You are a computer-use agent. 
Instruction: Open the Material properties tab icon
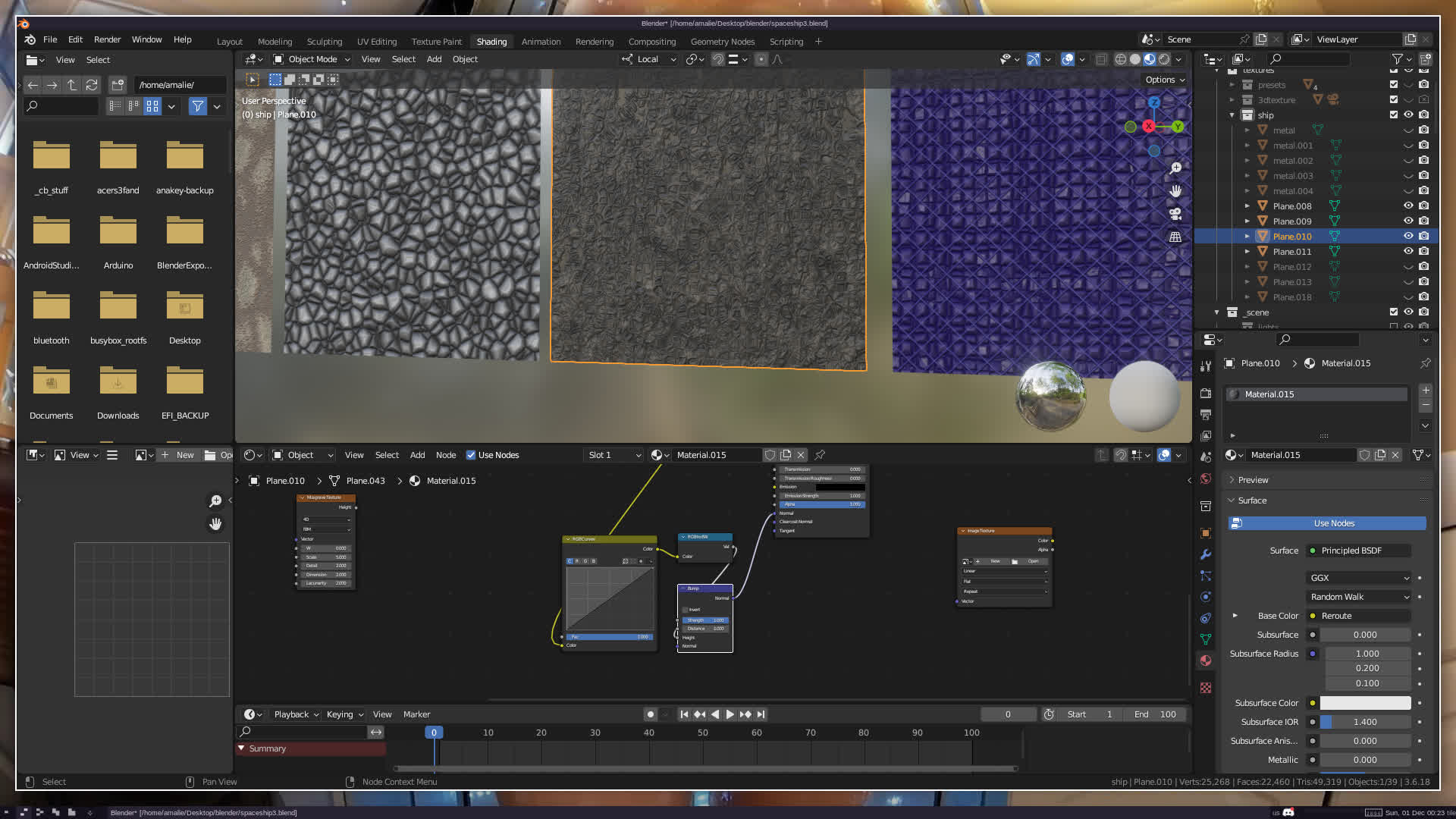1206,661
